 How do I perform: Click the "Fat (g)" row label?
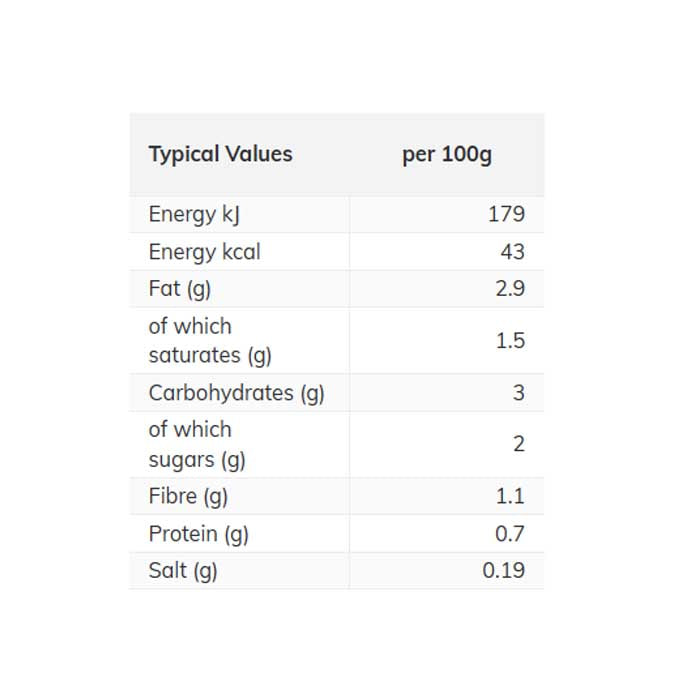[180, 289]
